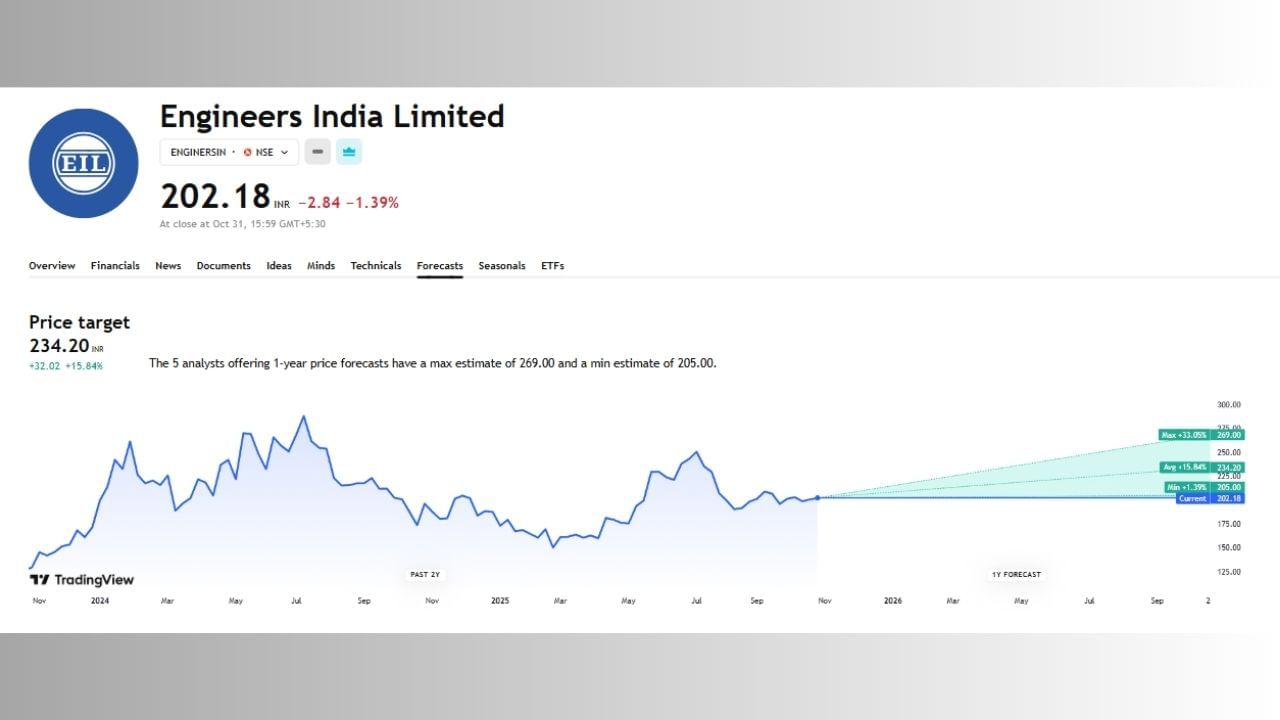Click the current price dot on chart

(x=817, y=497)
